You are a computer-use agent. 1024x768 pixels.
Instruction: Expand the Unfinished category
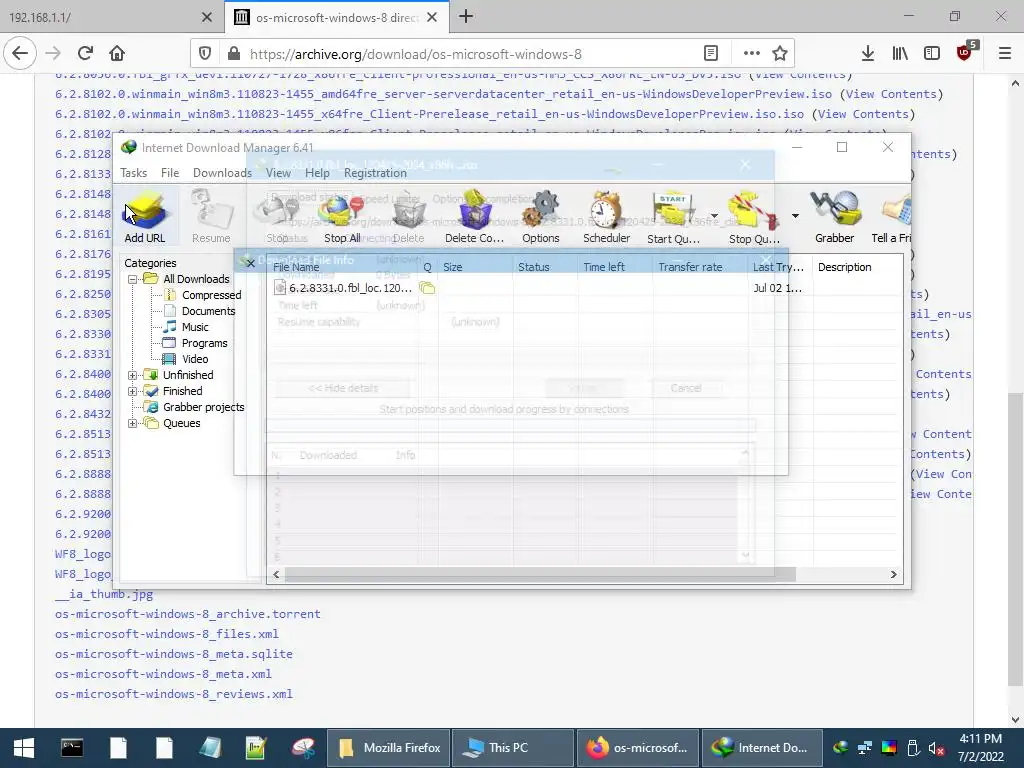click(133, 375)
